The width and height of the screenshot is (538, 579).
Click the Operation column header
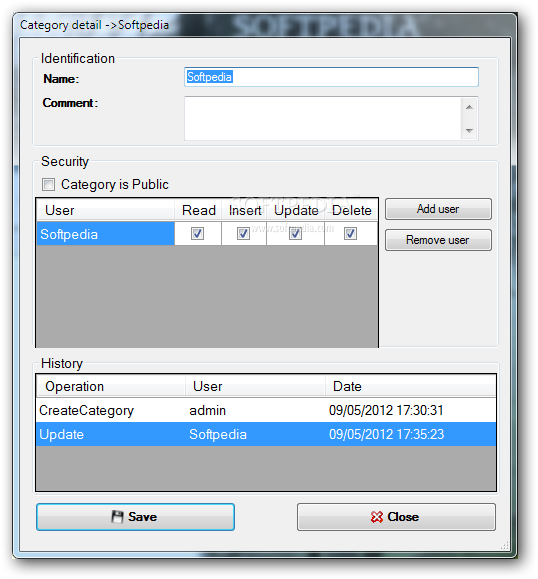point(111,386)
